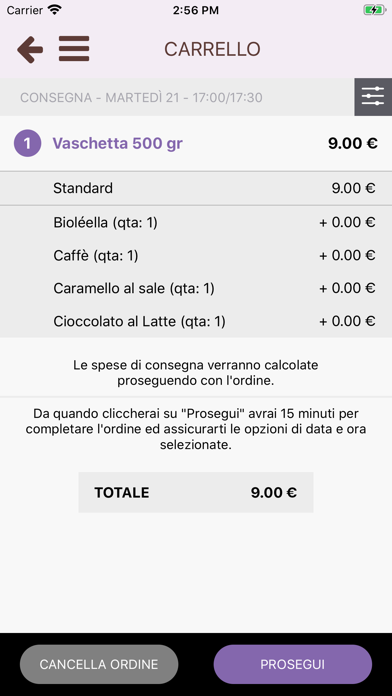Tap the Caffè flavor row
Image resolution: width=392 pixels, height=696 pixels.
[196, 255]
